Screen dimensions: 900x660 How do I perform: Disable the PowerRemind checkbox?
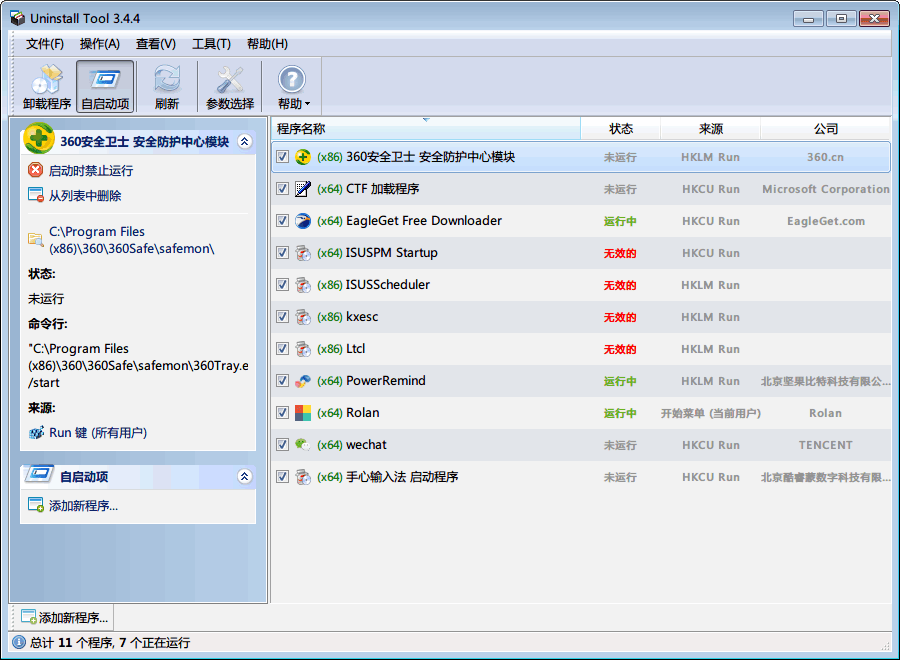tap(282, 381)
